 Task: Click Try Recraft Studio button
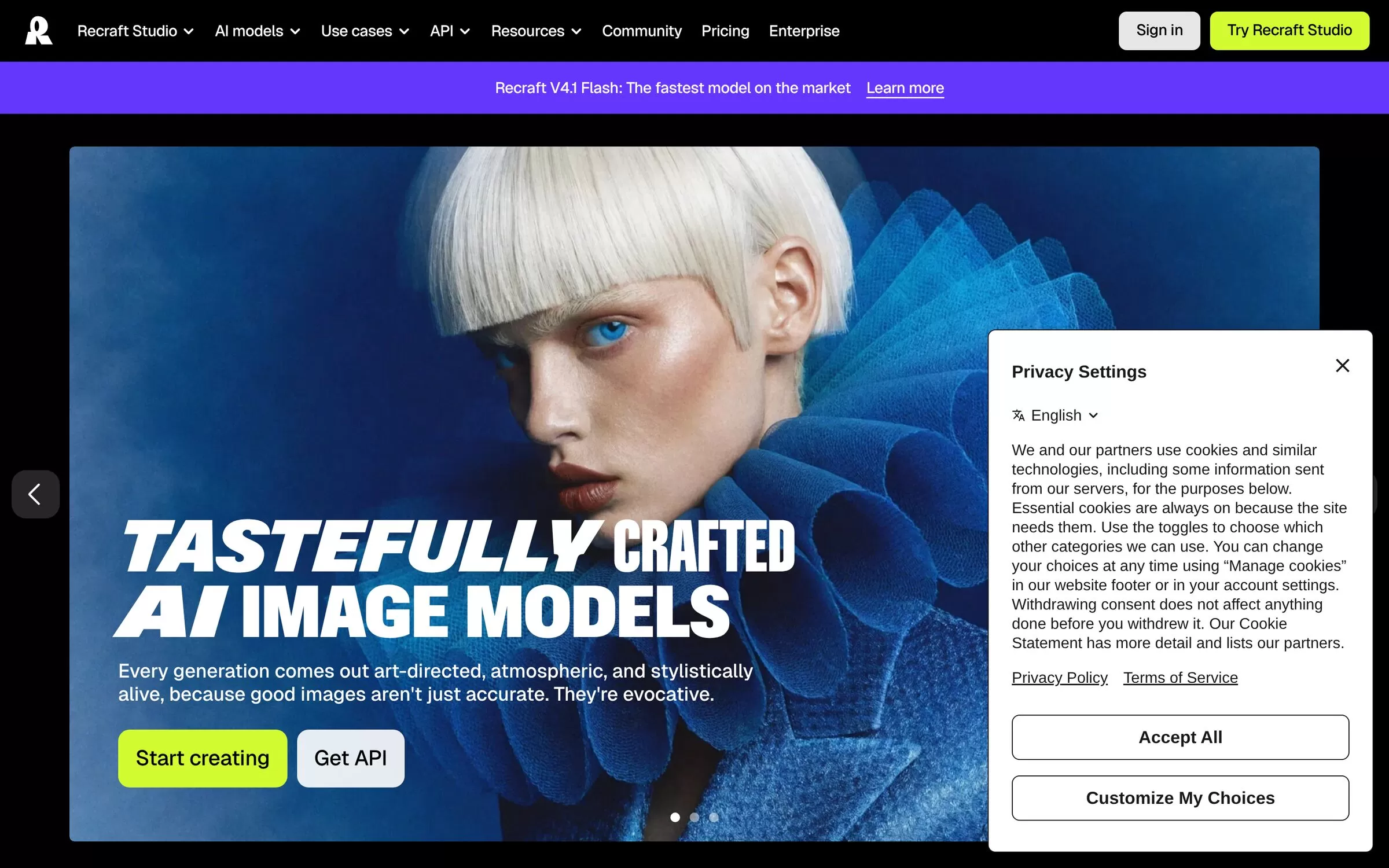pyautogui.click(x=1289, y=31)
